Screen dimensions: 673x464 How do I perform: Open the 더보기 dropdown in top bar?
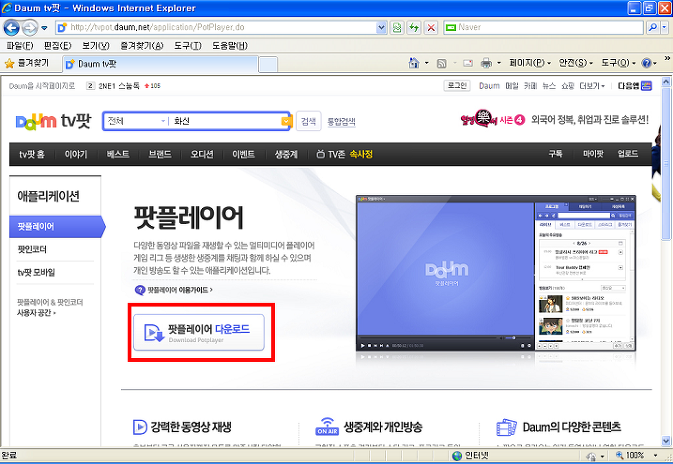(592, 86)
